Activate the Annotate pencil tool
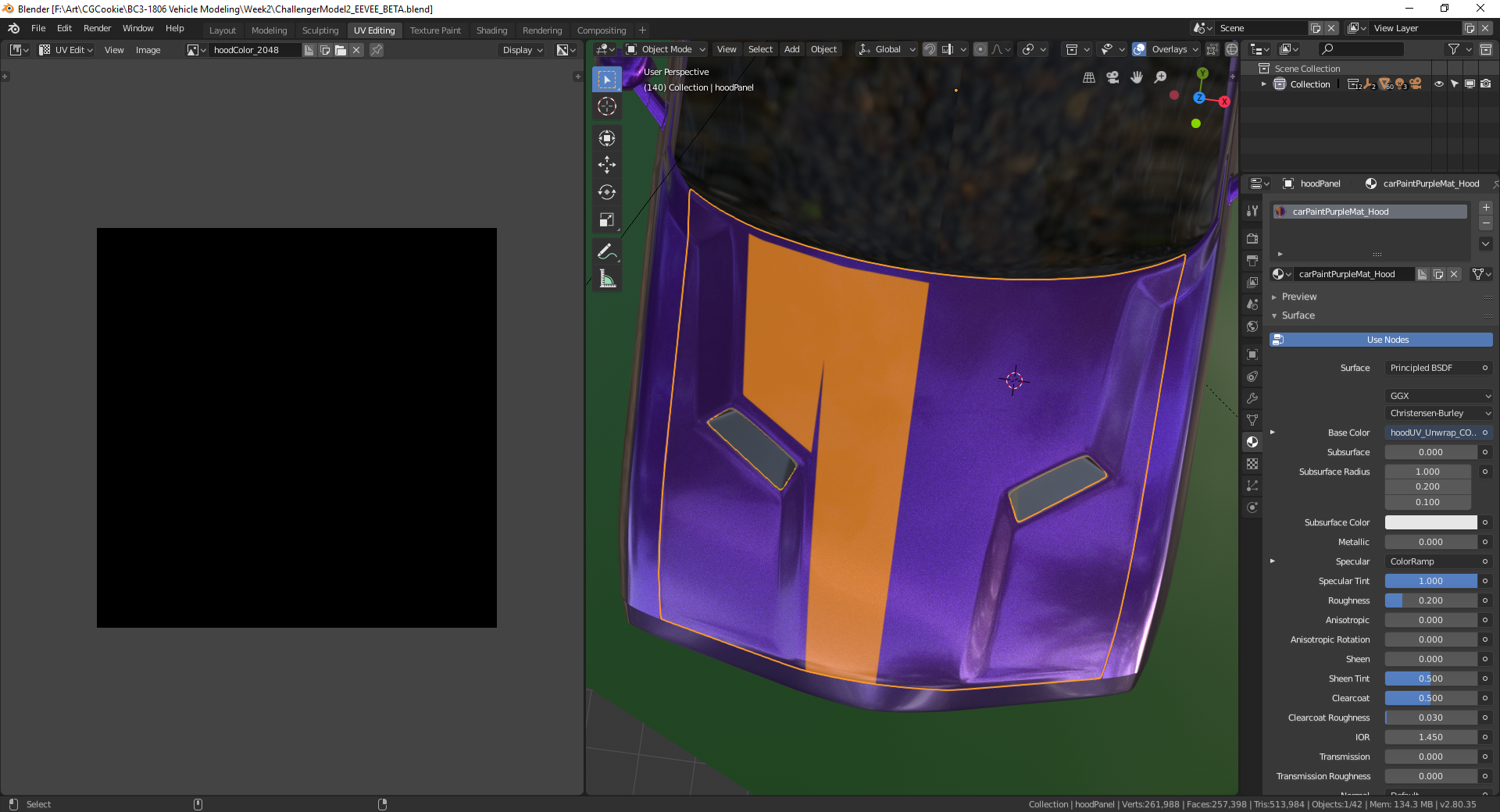1500x812 pixels. [x=607, y=251]
